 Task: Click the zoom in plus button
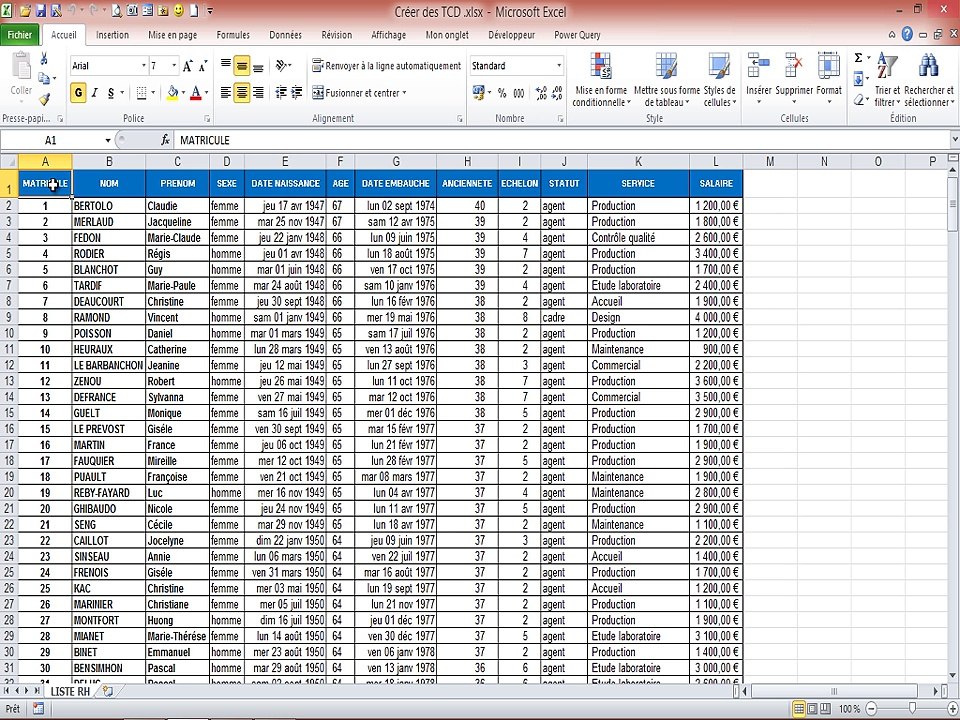pyautogui.click(x=952, y=709)
